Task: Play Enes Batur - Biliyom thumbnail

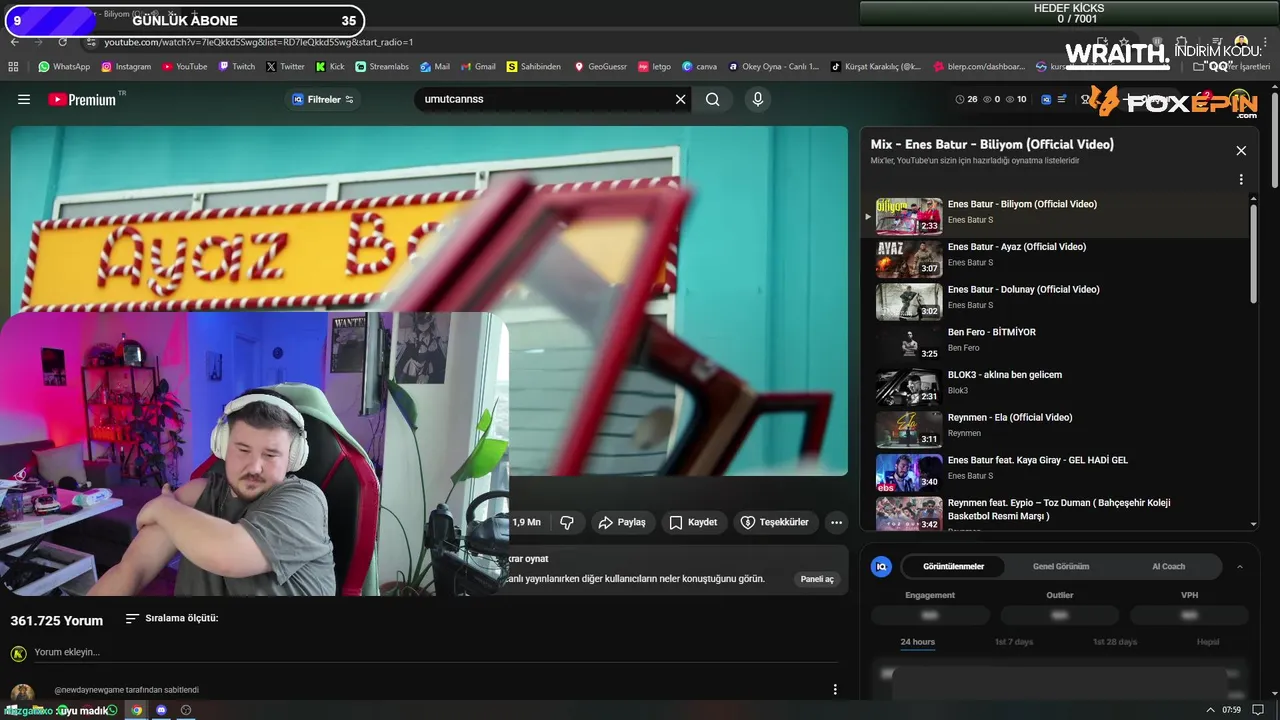Action: (909, 216)
